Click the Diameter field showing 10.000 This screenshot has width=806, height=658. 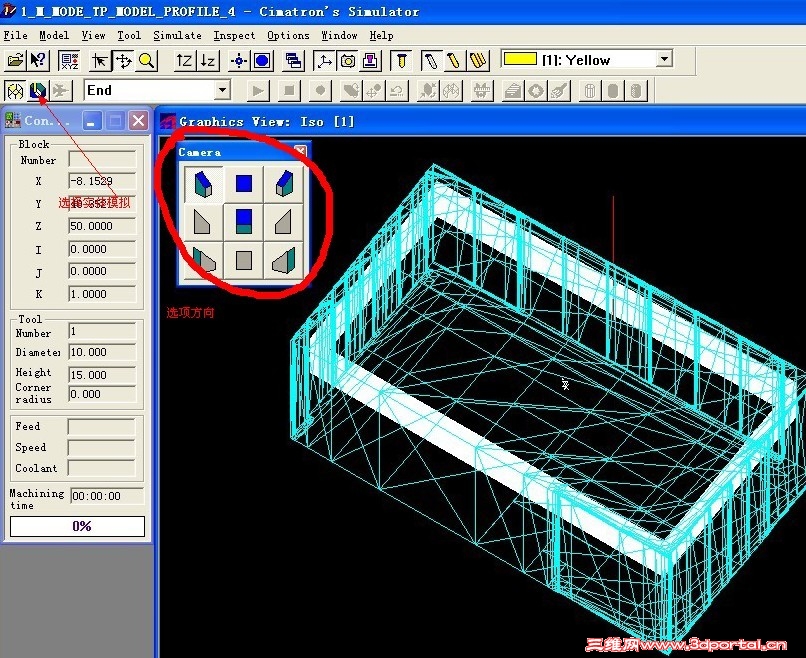click(102, 352)
